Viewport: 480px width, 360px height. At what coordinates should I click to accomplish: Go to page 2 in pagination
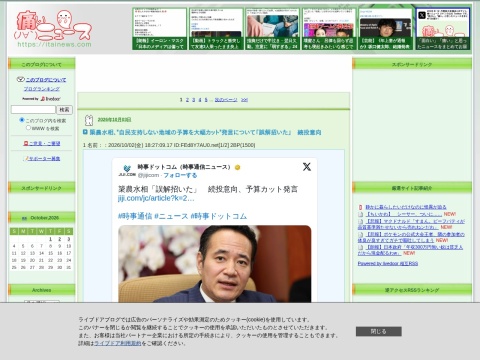tap(187, 100)
